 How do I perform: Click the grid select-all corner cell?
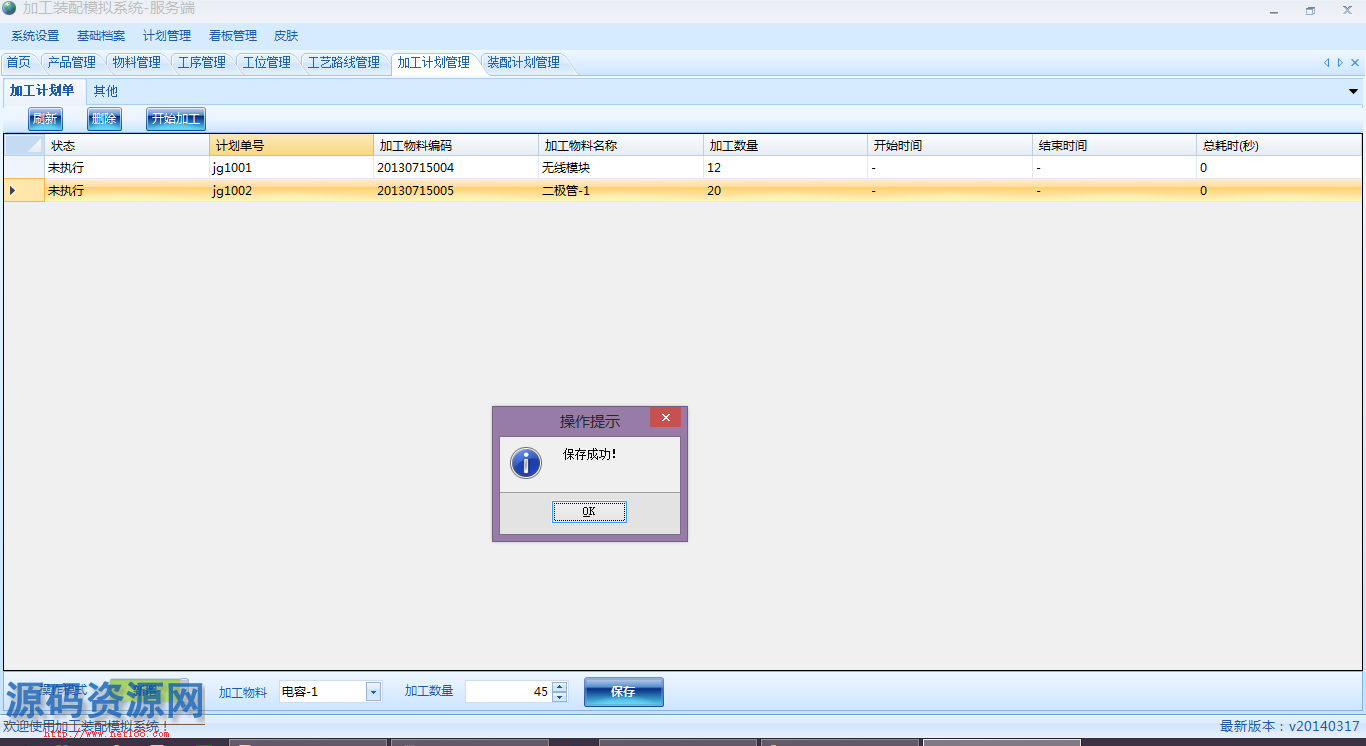tap(24, 145)
